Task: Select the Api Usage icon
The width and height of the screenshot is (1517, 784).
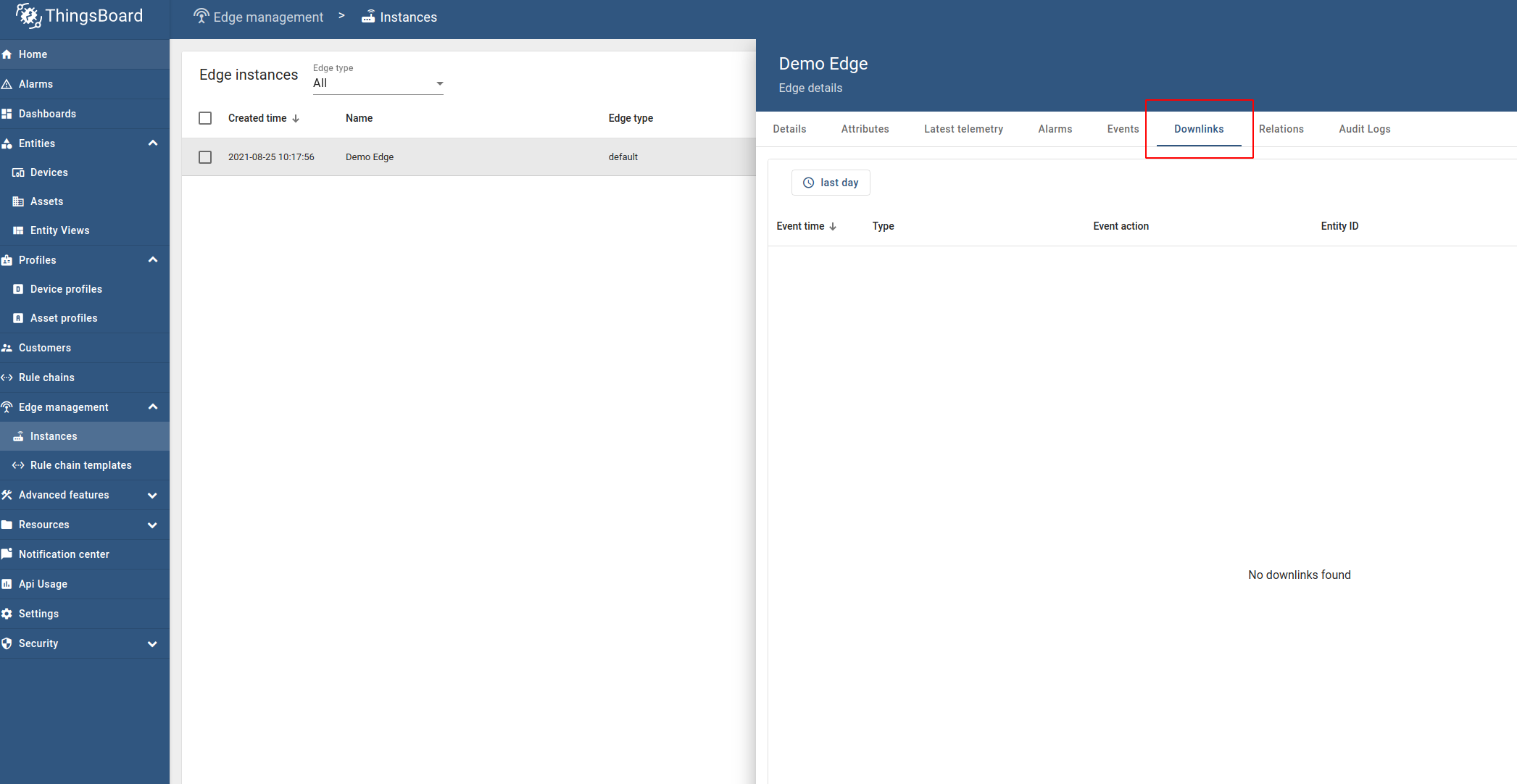Action: pos(7,583)
